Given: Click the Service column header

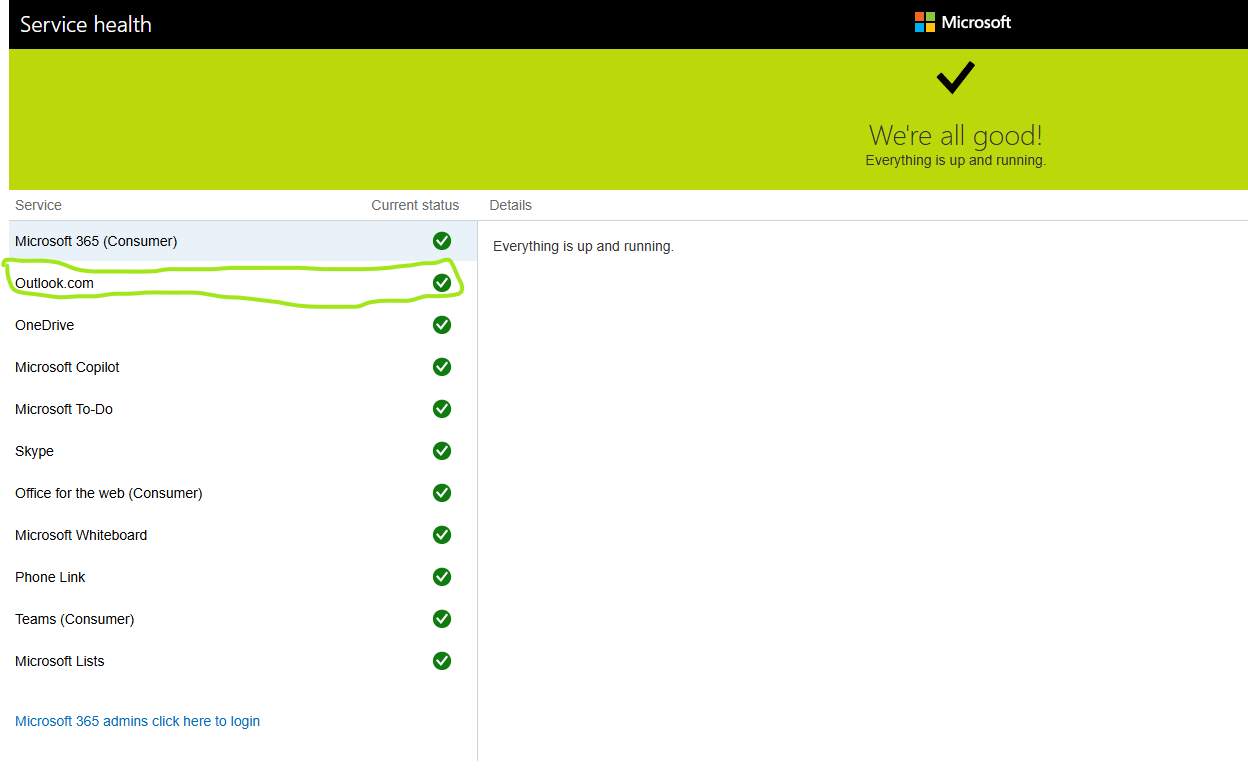Looking at the screenshot, I should tap(38, 205).
